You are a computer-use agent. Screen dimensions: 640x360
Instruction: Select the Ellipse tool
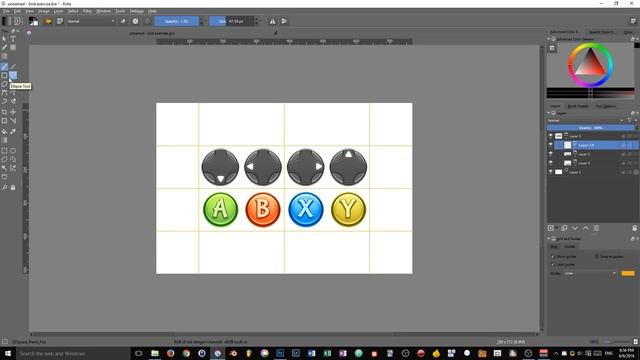pyautogui.click(x=13, y=76)
